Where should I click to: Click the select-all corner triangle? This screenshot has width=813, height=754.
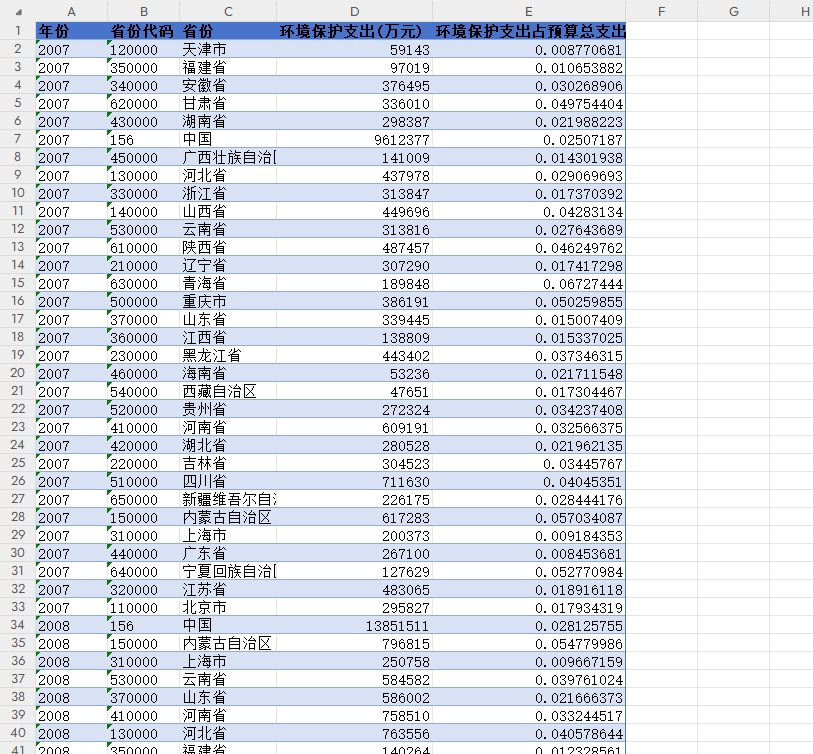[19, 12]
